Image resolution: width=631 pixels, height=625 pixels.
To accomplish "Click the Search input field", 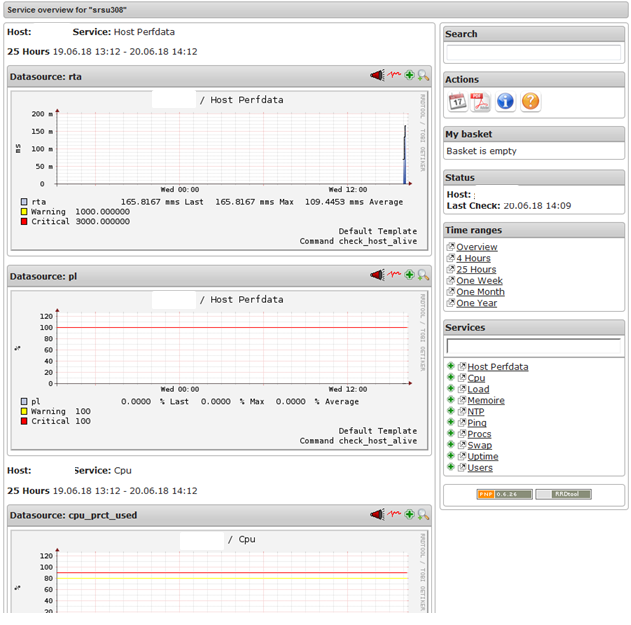I will [533, 52].
